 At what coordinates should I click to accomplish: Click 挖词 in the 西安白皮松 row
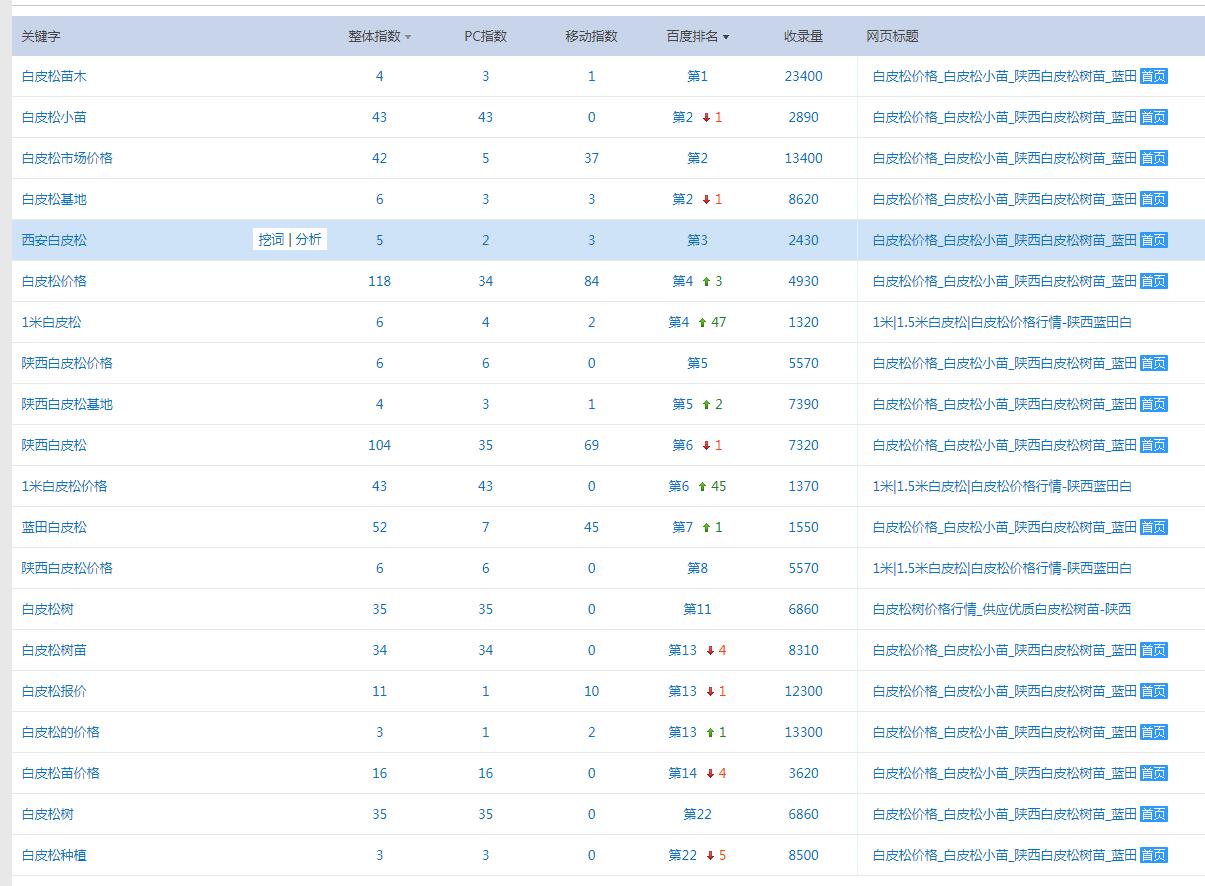(271, 240)
